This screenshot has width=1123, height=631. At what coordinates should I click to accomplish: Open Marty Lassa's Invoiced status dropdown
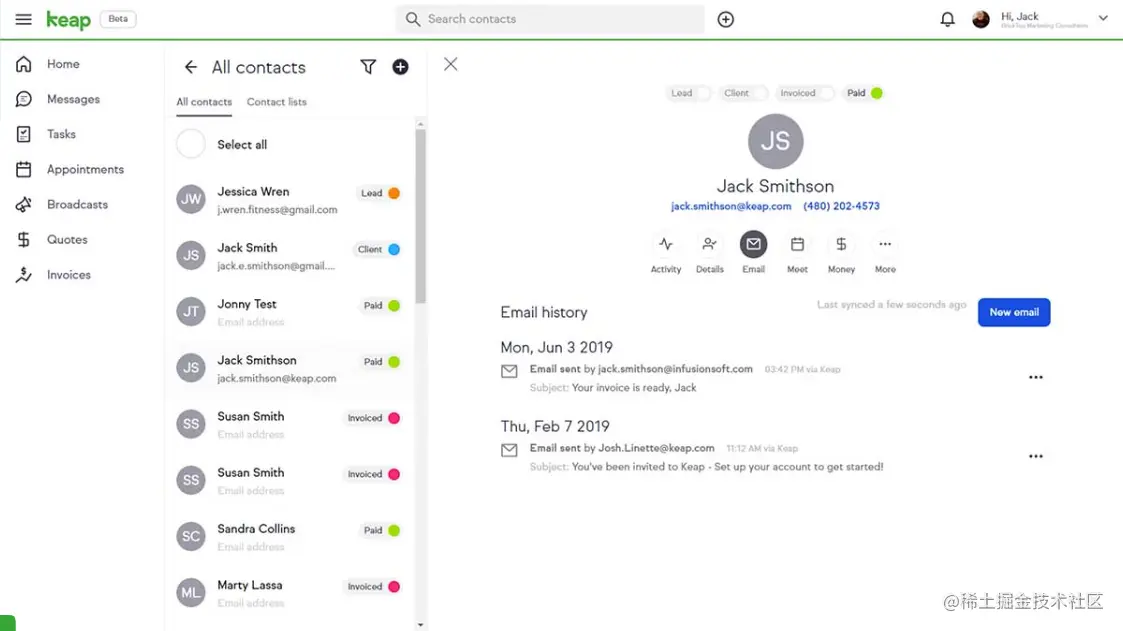click(373, 587)
